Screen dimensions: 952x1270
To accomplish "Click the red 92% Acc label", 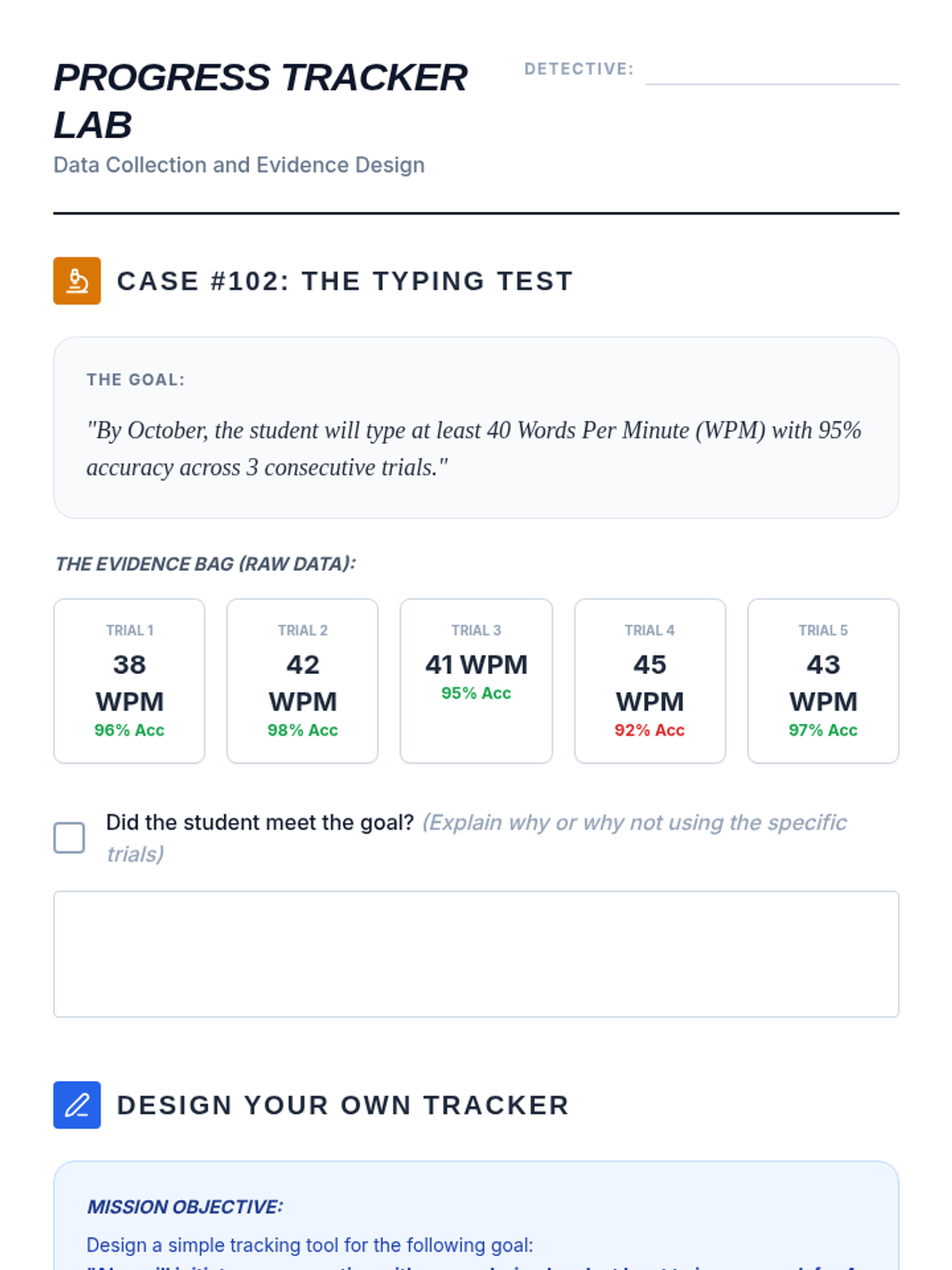I will 649,730.
